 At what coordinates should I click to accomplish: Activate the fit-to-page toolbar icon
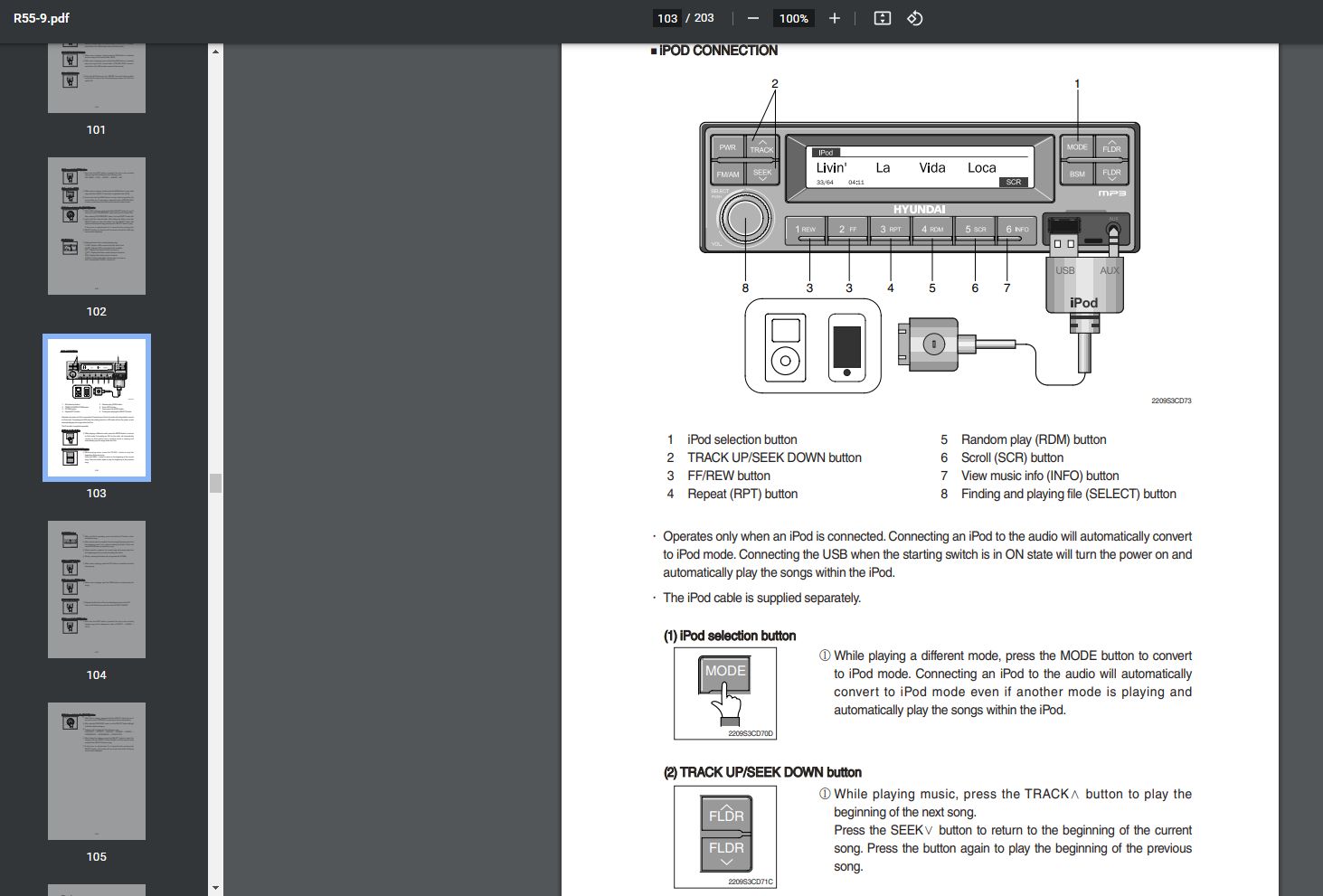pyautogui.click(x=882, y=17)
